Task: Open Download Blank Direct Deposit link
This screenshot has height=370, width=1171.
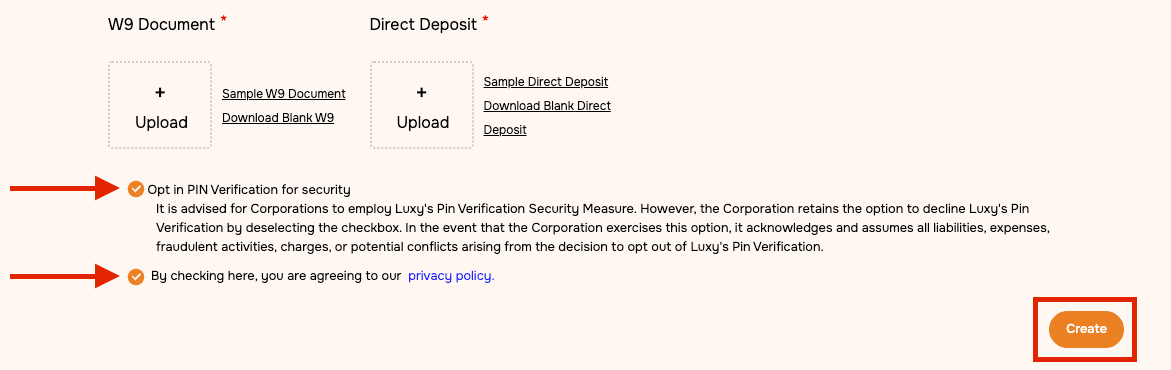Action: (x=547, y=117)
